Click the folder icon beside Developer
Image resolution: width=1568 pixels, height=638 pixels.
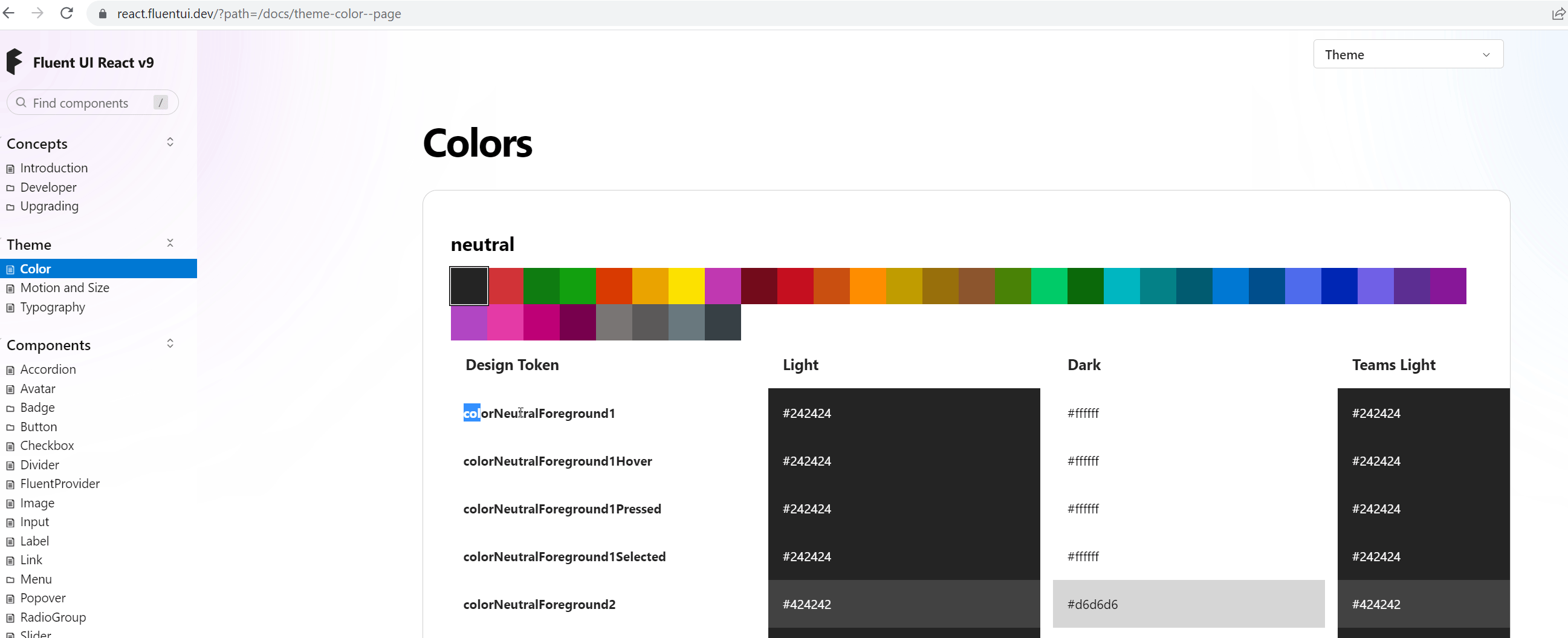[10, 187]
